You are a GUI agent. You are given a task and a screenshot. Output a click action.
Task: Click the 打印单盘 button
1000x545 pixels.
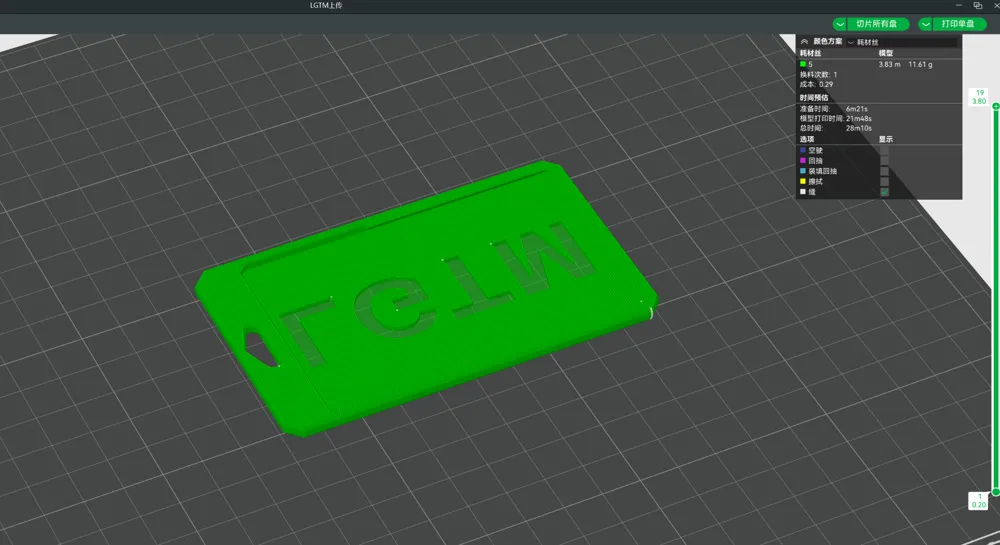coord(963,24)
